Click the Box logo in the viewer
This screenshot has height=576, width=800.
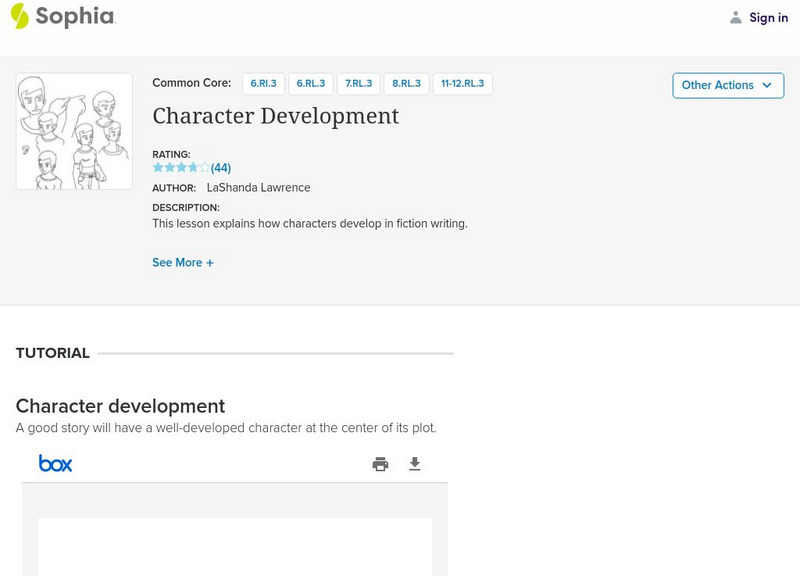tap(55, 463)
